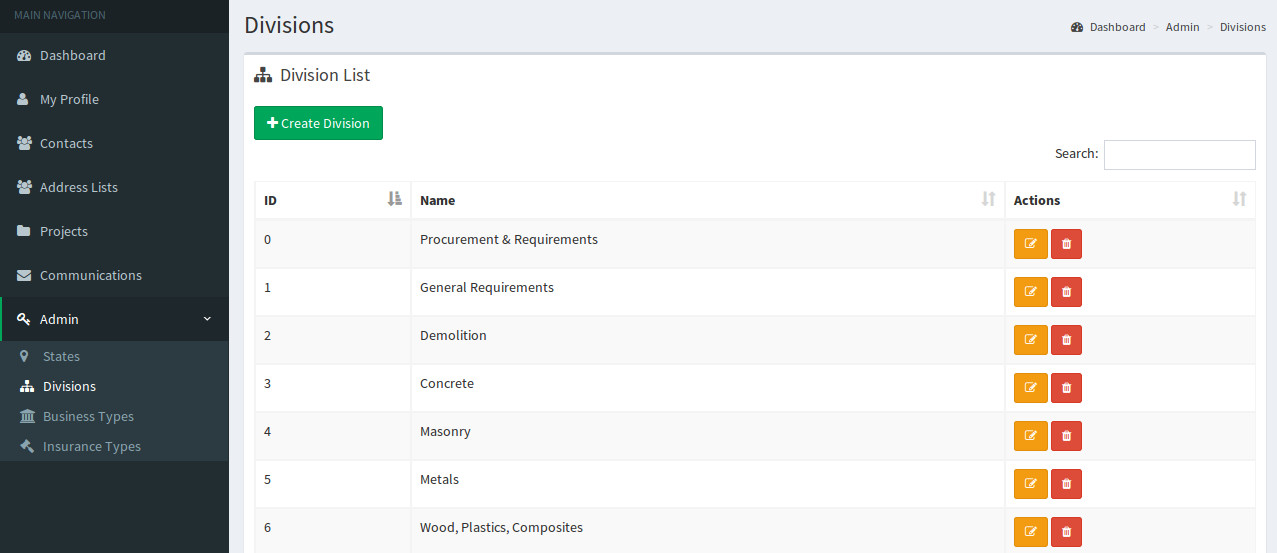Delete the Metals division via trash icon
Image resolution: width=1277 pixels, height=553 pixels.
pyautogui.click(x=1066, y=484)
